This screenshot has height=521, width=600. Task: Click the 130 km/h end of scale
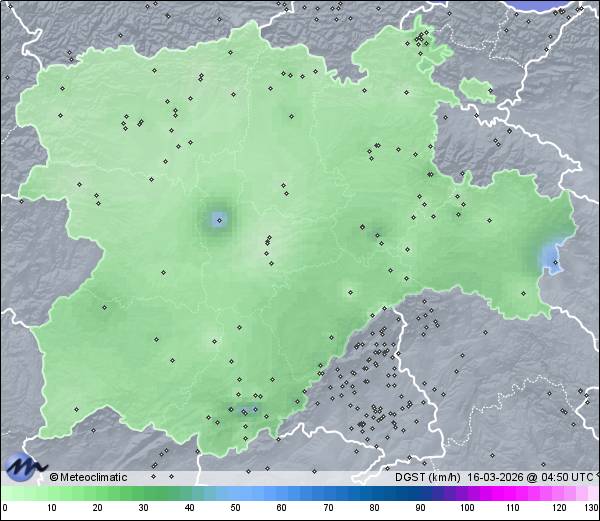point(590,507)
